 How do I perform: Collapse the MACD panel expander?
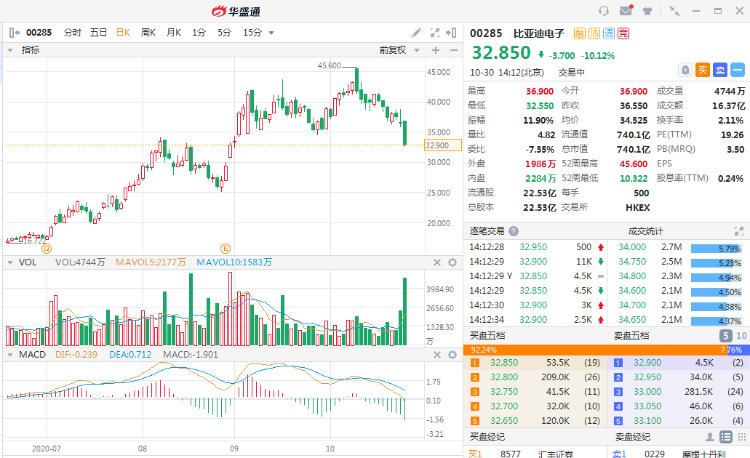pos(10,355)
